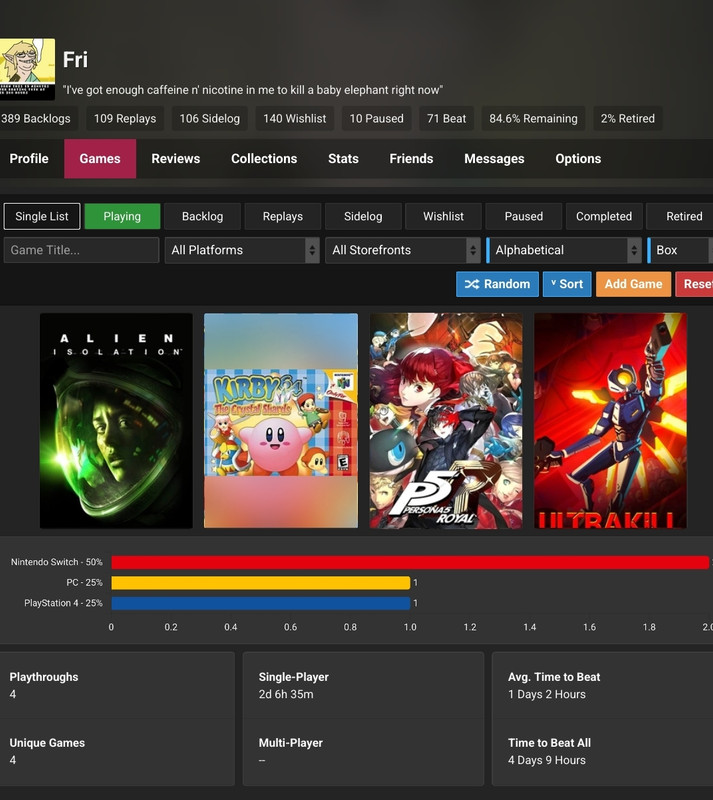Click Time to Beat All '4 Days 9 Hours'
Screen dimensions: 713x800
[547, 760]
